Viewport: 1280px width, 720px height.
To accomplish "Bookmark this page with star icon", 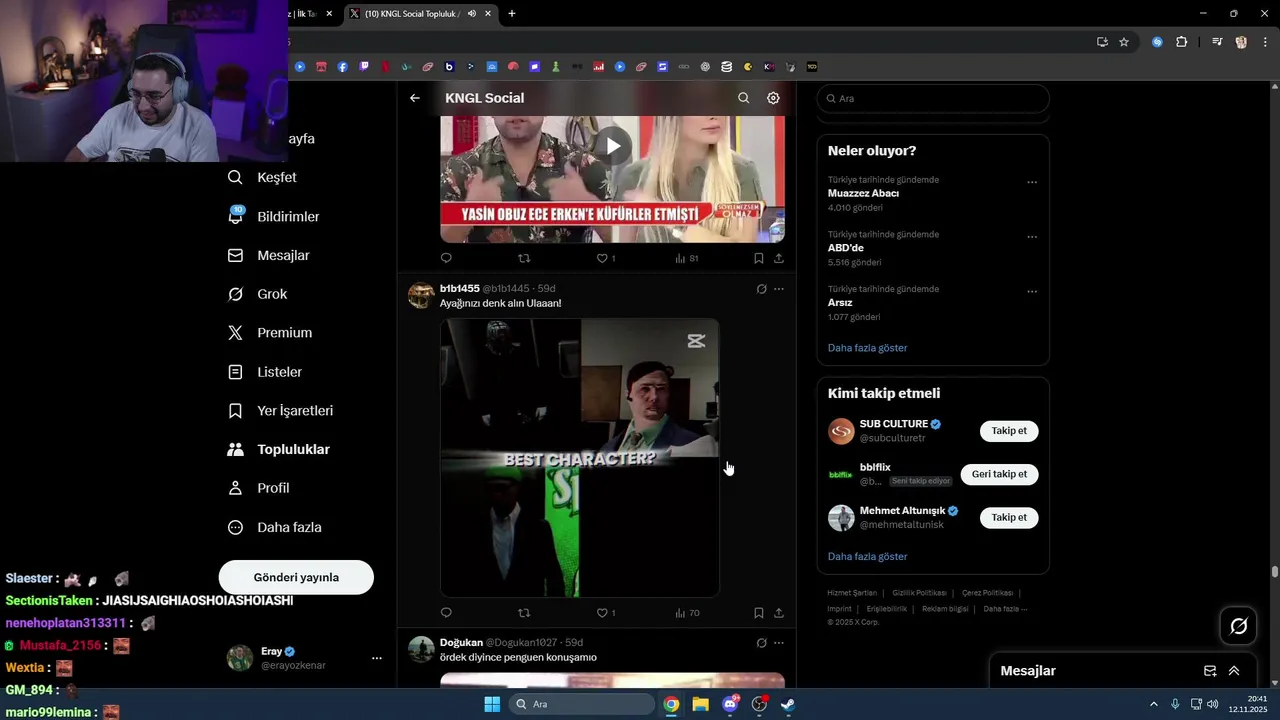I will click(x=1124, y=42).
